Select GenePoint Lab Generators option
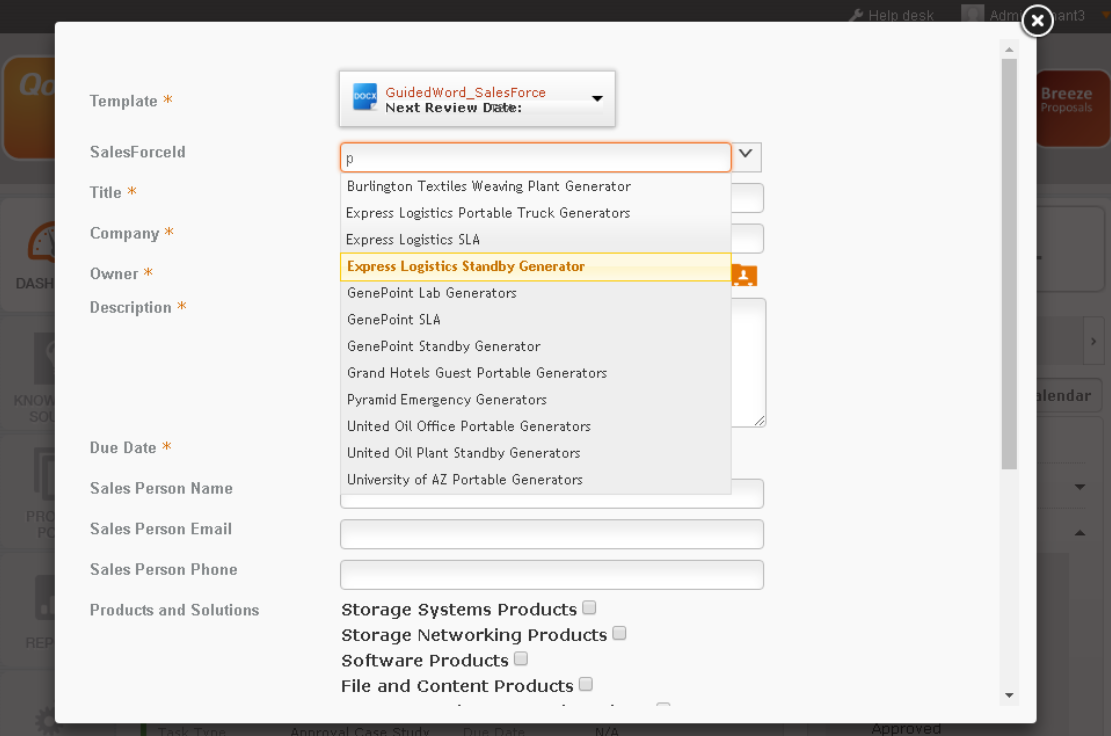1111x736 pixels. click(x=536, y=293)
